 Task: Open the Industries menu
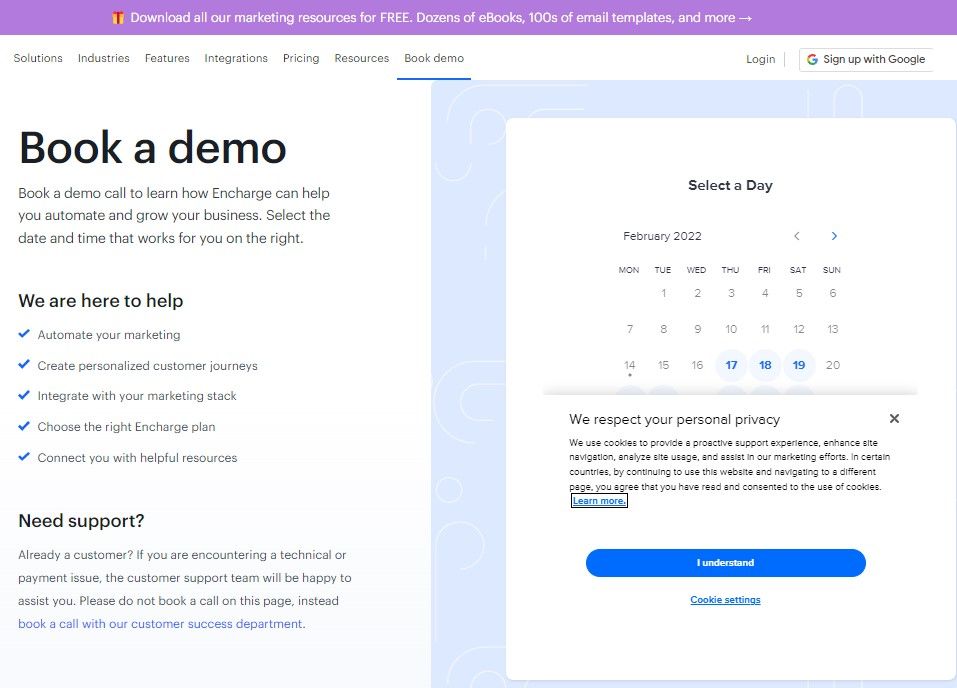[x=104, y=58]
